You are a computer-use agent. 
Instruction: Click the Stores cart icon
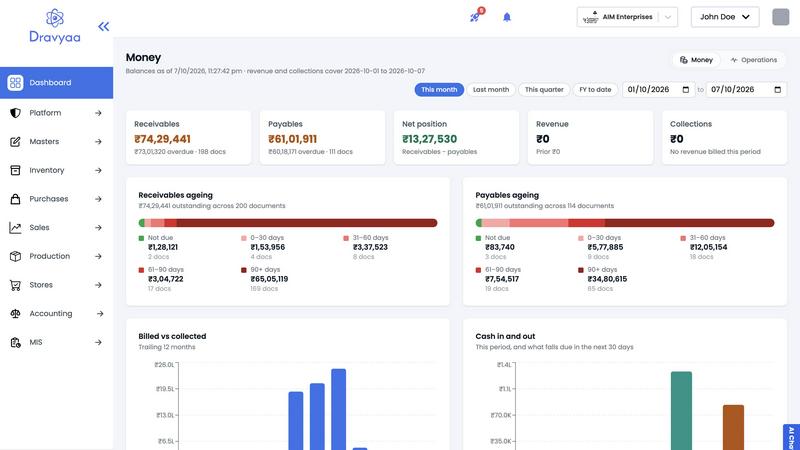pyautogui.click(x=15, y=285)
